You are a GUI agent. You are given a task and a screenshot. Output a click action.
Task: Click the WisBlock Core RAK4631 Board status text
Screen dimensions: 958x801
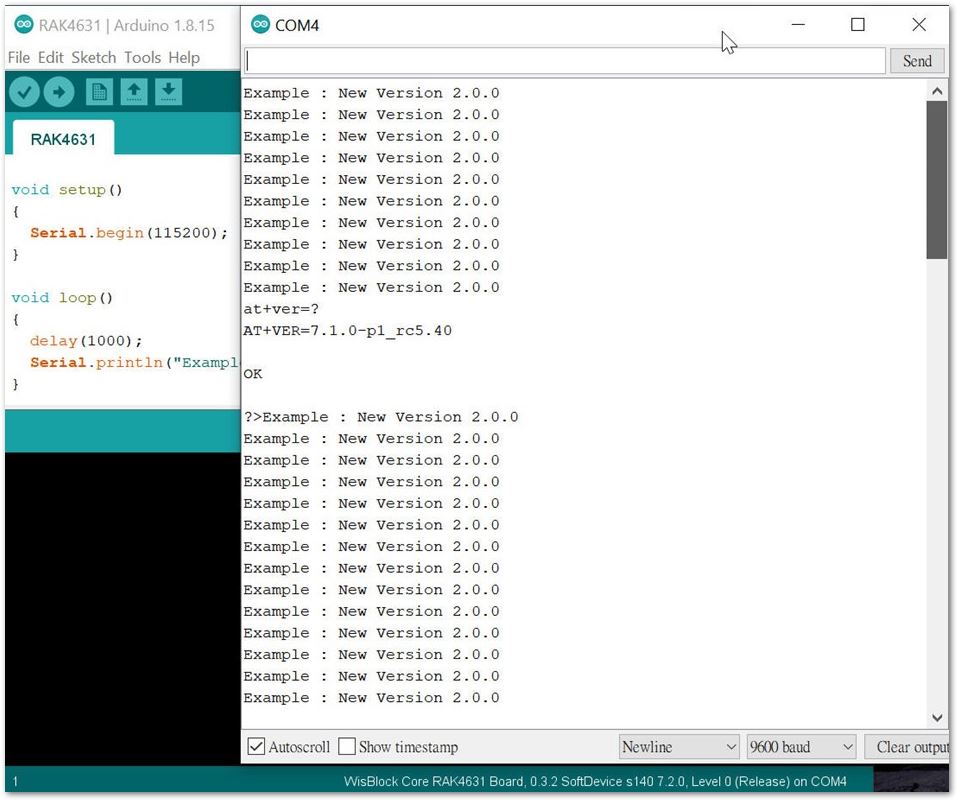pos(595,781)
